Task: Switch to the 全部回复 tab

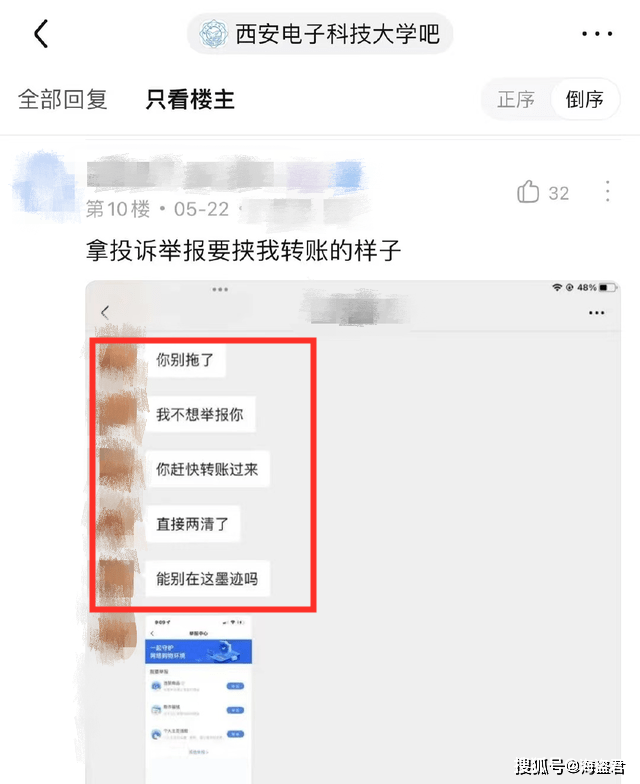Action: click(x=63, y=99)
